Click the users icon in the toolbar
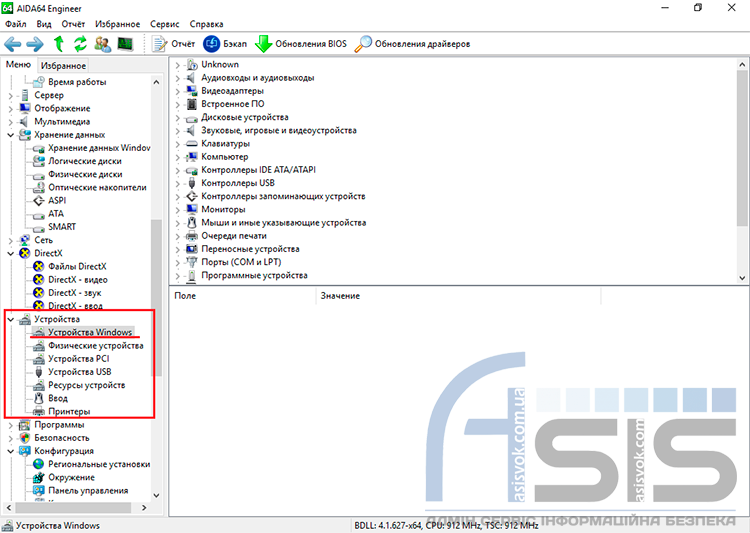This screenshot has height=533, width=750. (x=102, y=44)
